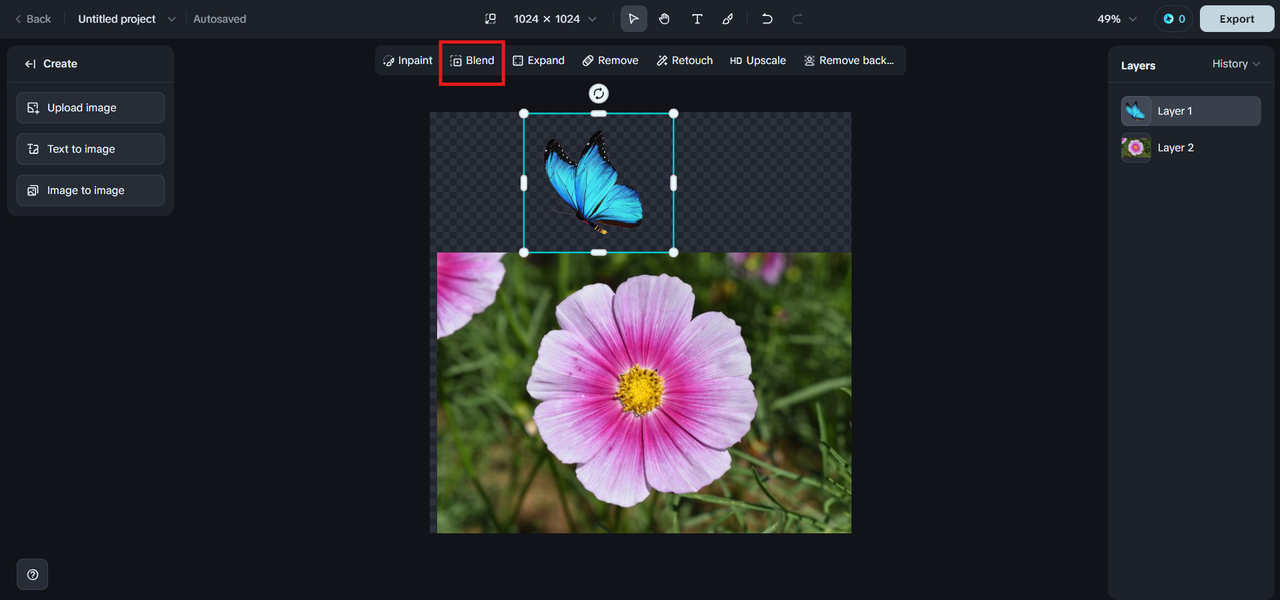Choose the Inpaint tool
This screenshot has height=600, width=1280.
[407, 60]
